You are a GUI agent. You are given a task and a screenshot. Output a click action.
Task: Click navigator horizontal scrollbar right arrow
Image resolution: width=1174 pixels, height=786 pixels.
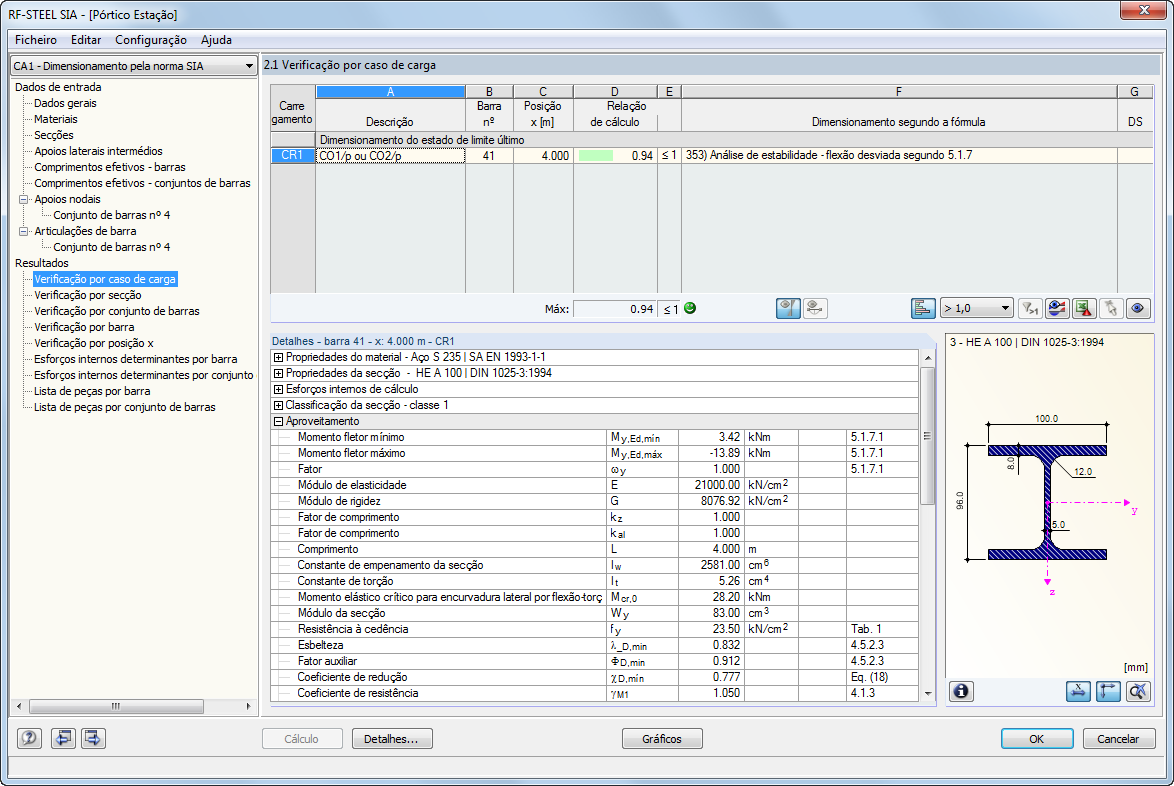pos(248,706)
